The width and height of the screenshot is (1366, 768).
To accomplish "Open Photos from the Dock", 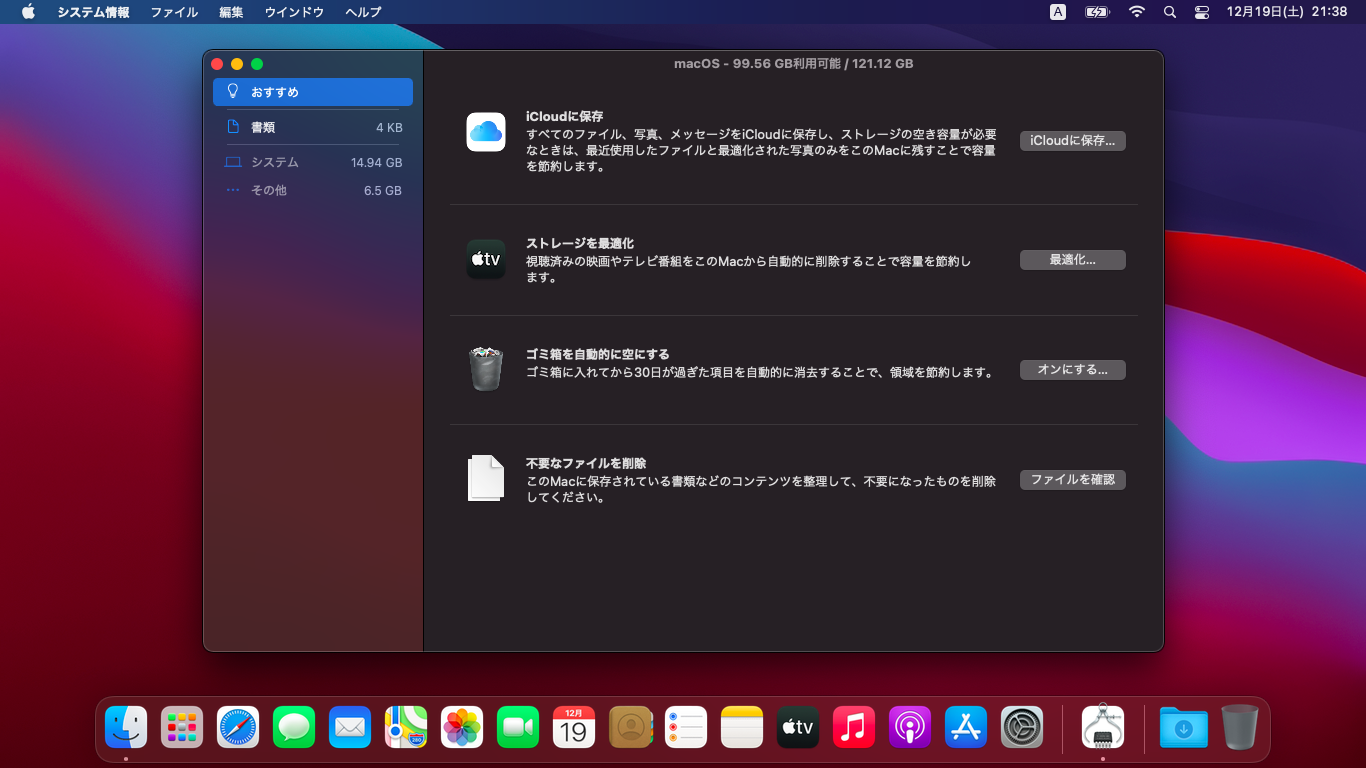I will coord(462,727).
